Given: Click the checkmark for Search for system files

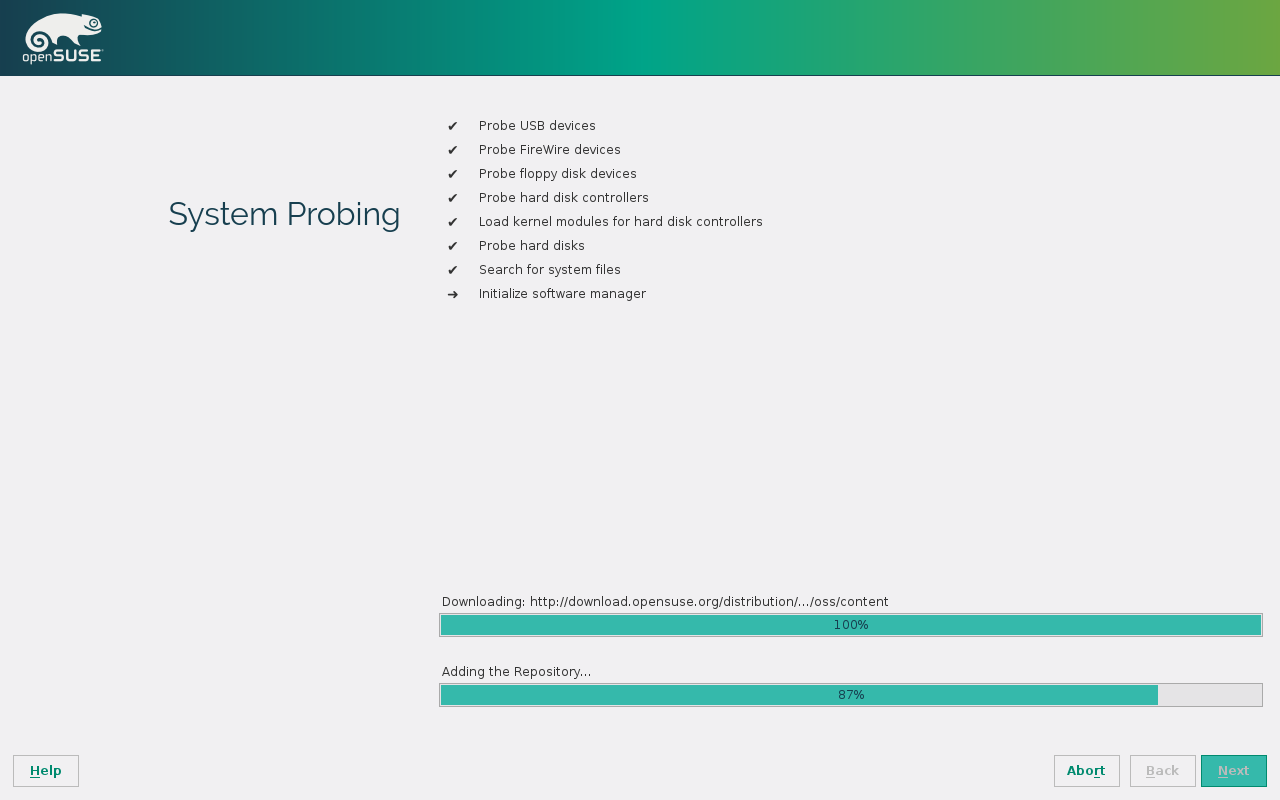Looking at the screenshot, I should pyautogui.click(x=452, y=270).
